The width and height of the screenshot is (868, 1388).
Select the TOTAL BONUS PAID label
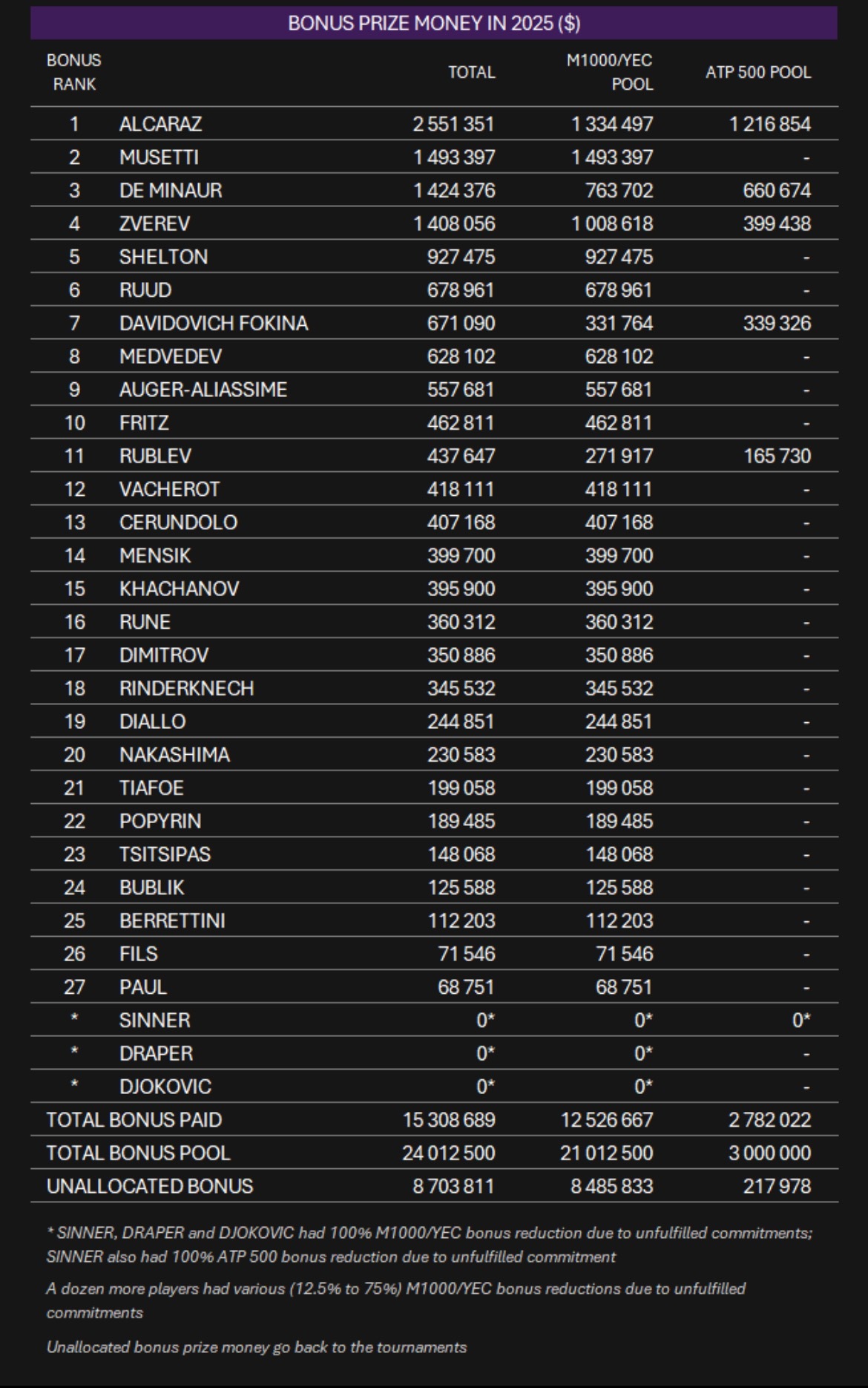[134, 1119]
